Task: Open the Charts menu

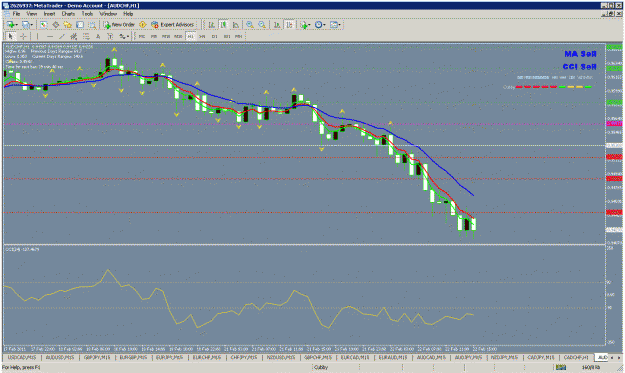Action: pyautogui.click(x=68, y=14)
